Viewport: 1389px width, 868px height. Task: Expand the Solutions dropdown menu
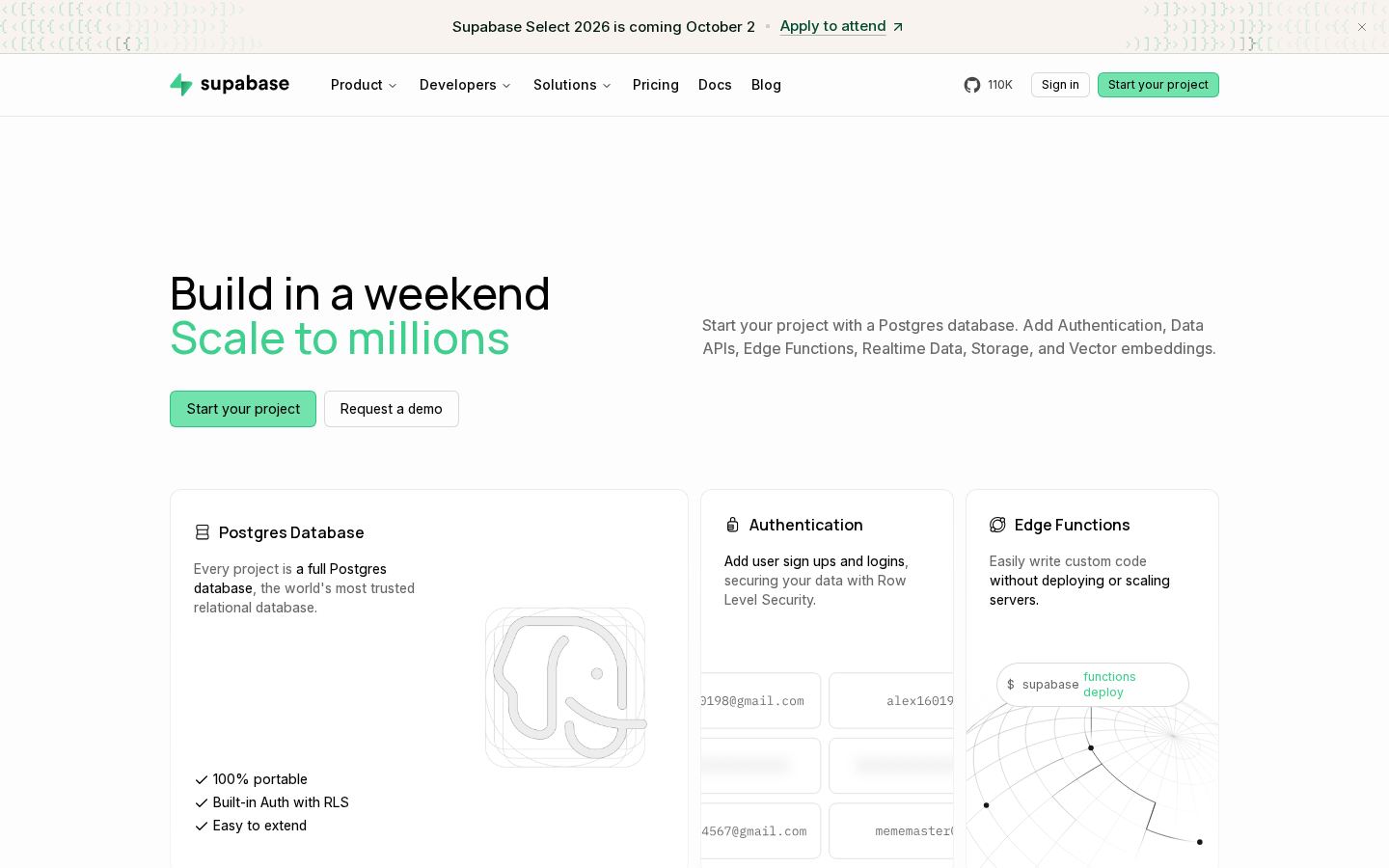(x=572, y=85)
